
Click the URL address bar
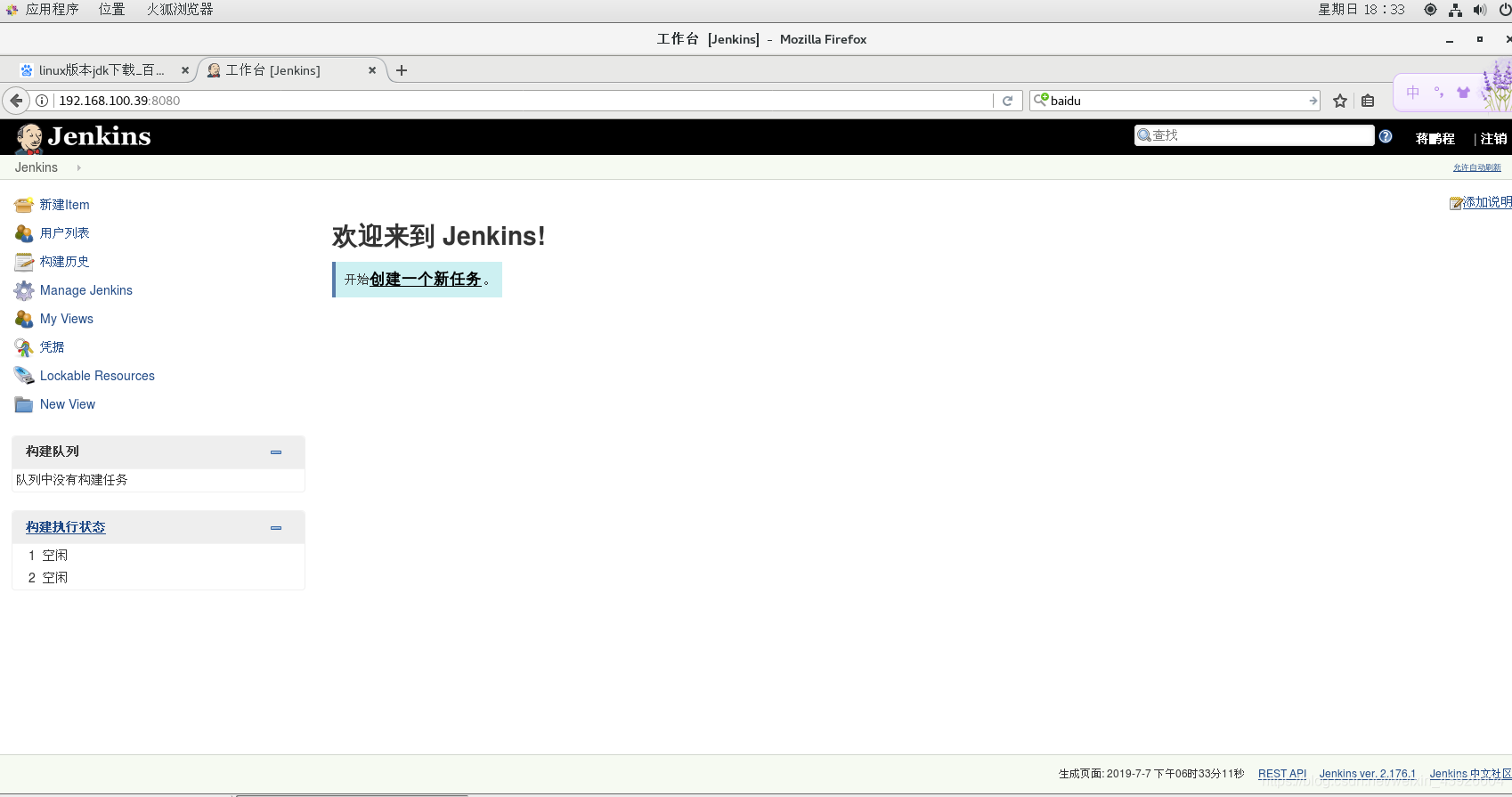[x=524, y=101]
